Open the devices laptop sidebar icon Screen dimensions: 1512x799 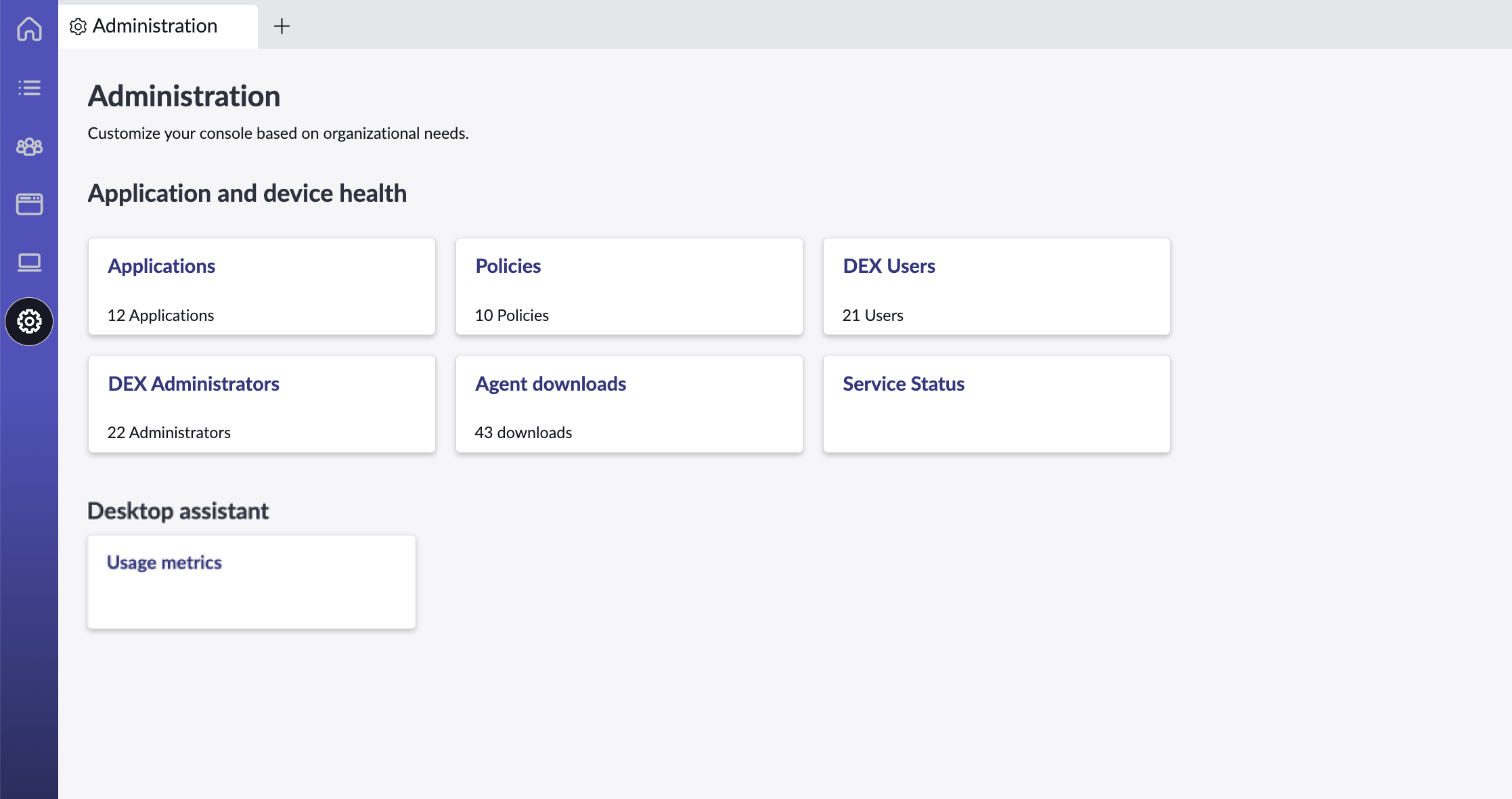click(x=29, y=263)
